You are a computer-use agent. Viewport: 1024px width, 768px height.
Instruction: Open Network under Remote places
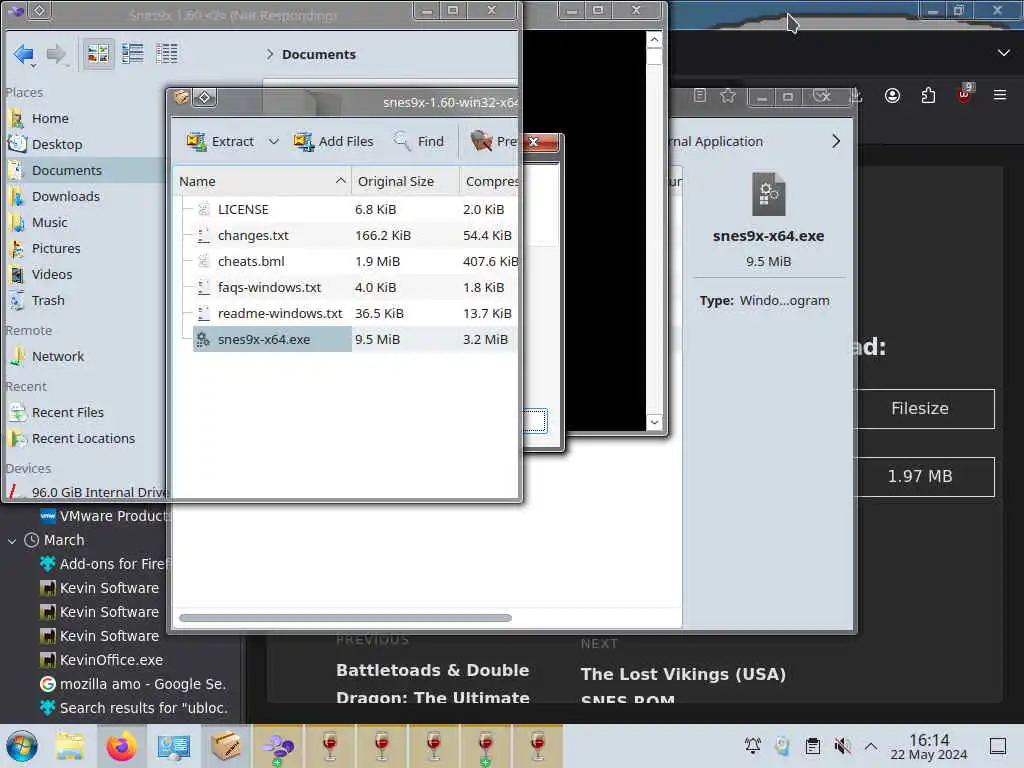pos(57,357)
